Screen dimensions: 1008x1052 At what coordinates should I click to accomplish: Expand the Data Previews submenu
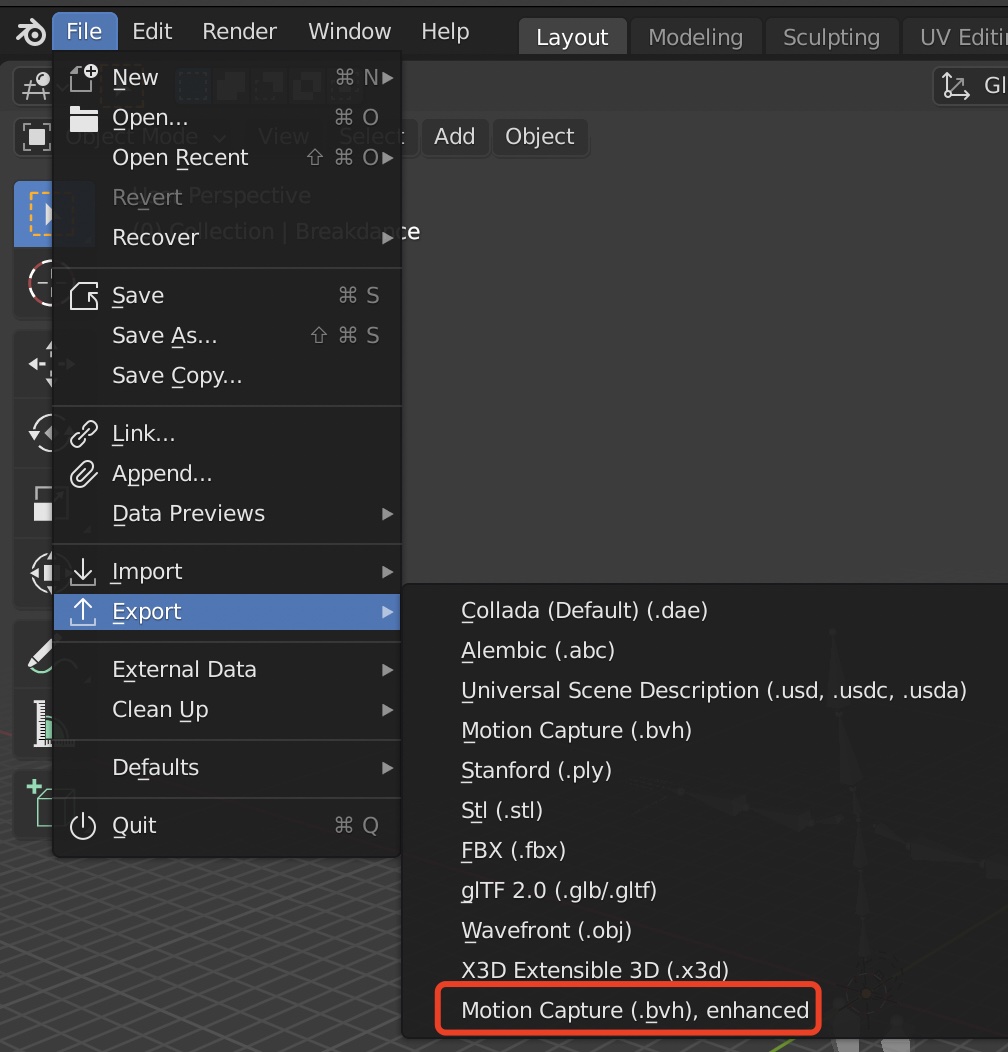click(228, 514)
